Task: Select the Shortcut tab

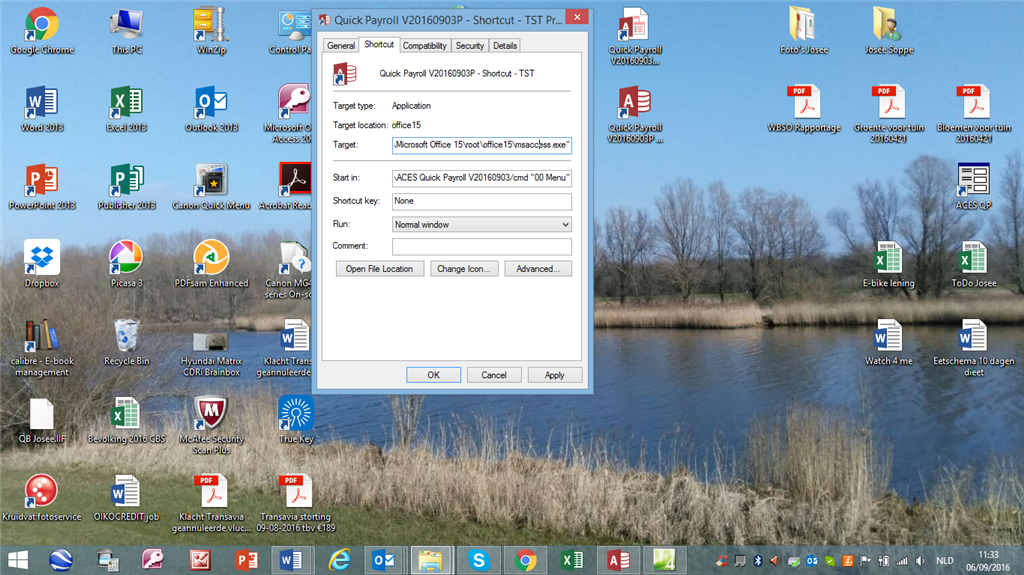Action: tap(379, 44)
